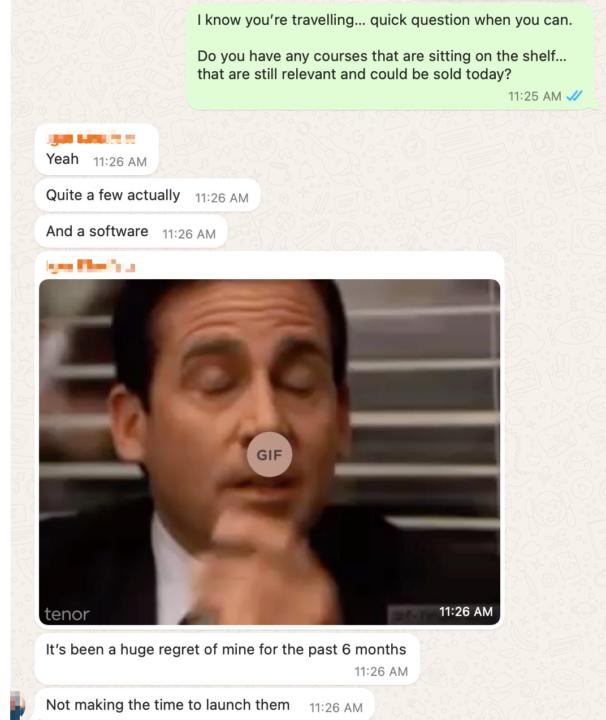Image resolution: width=606 pixels, height=720 pixels.
Task: Click the timestamp under the regret message
Action: pos(381,672)
